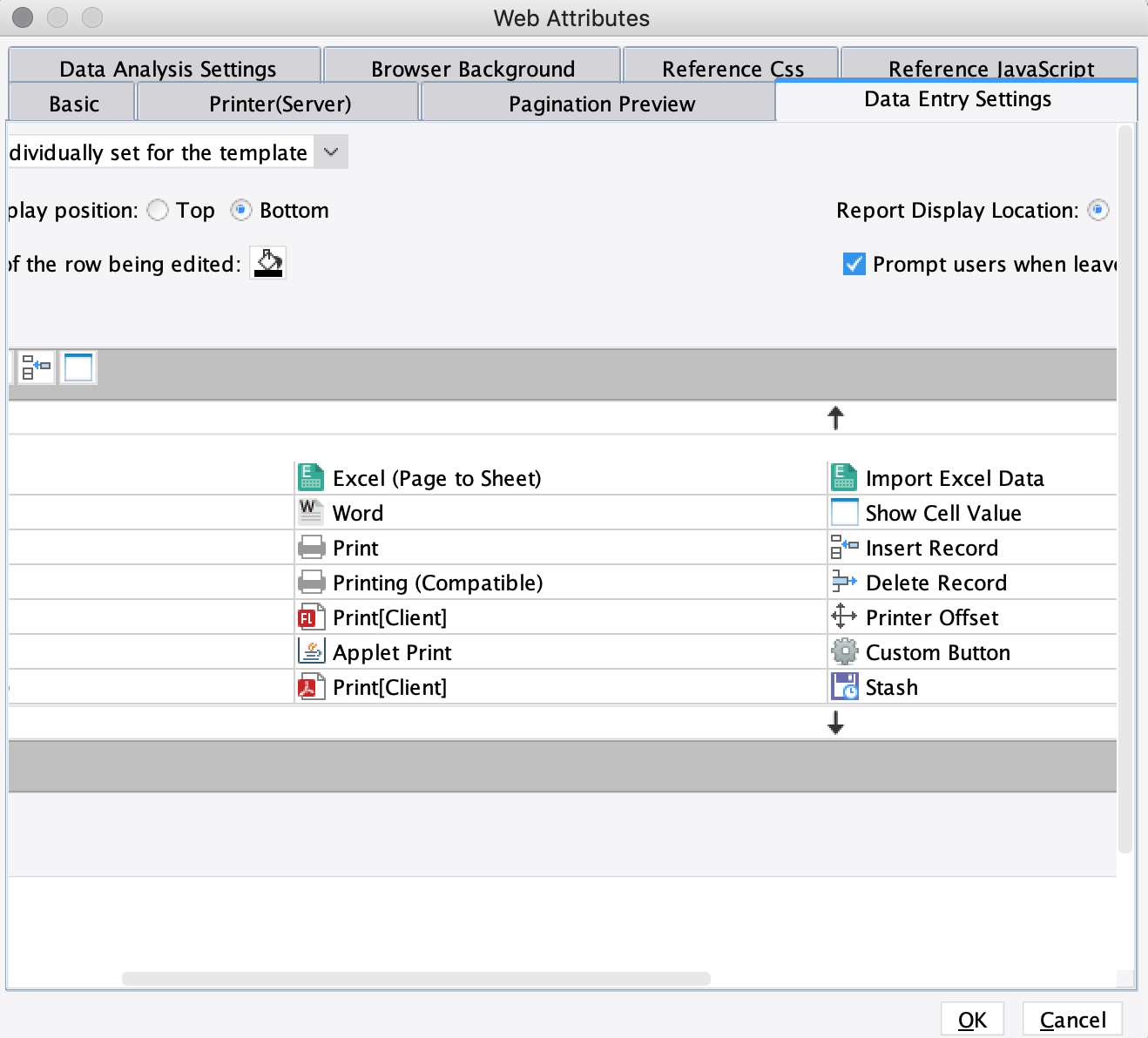
Task: Select the Import Excel Data icon
Action: [x=843, y=477]
